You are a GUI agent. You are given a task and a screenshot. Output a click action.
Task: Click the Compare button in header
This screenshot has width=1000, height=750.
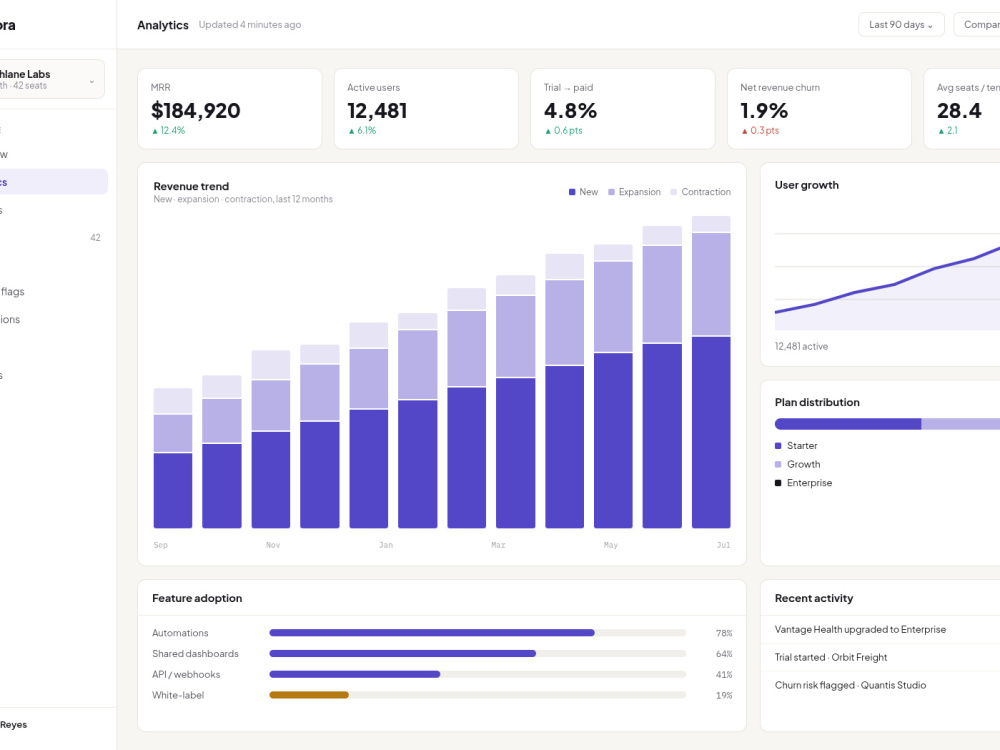(977, 25)
